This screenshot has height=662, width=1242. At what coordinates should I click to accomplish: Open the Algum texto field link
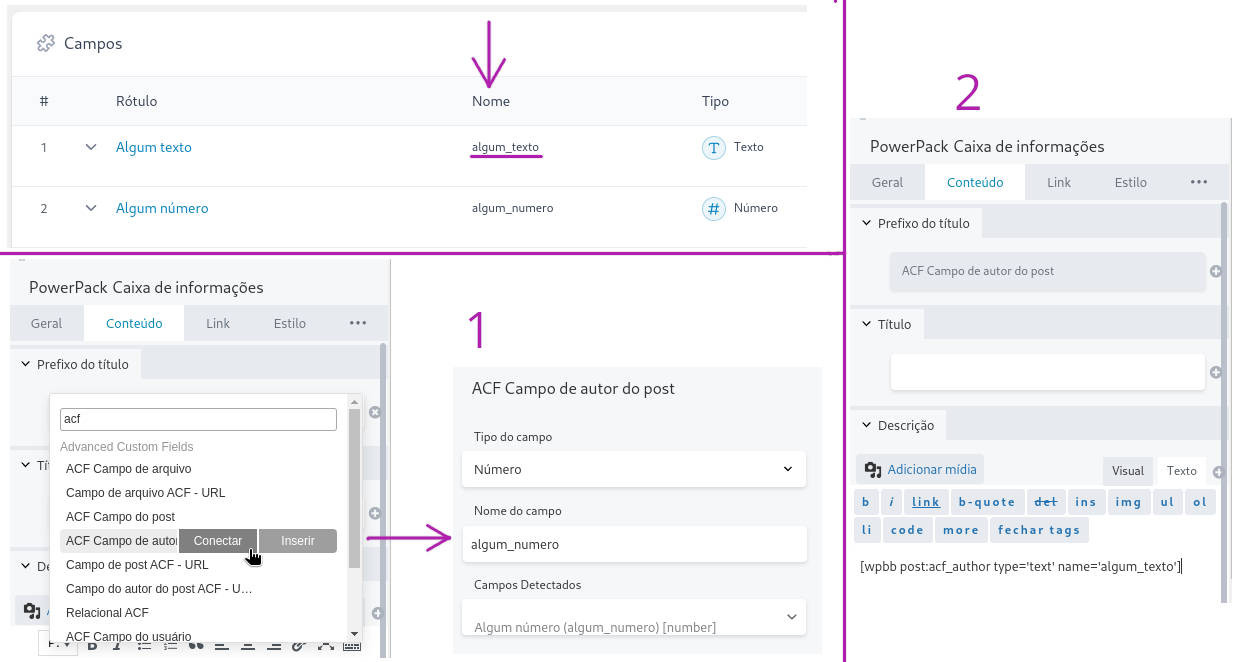pos(154,147)
